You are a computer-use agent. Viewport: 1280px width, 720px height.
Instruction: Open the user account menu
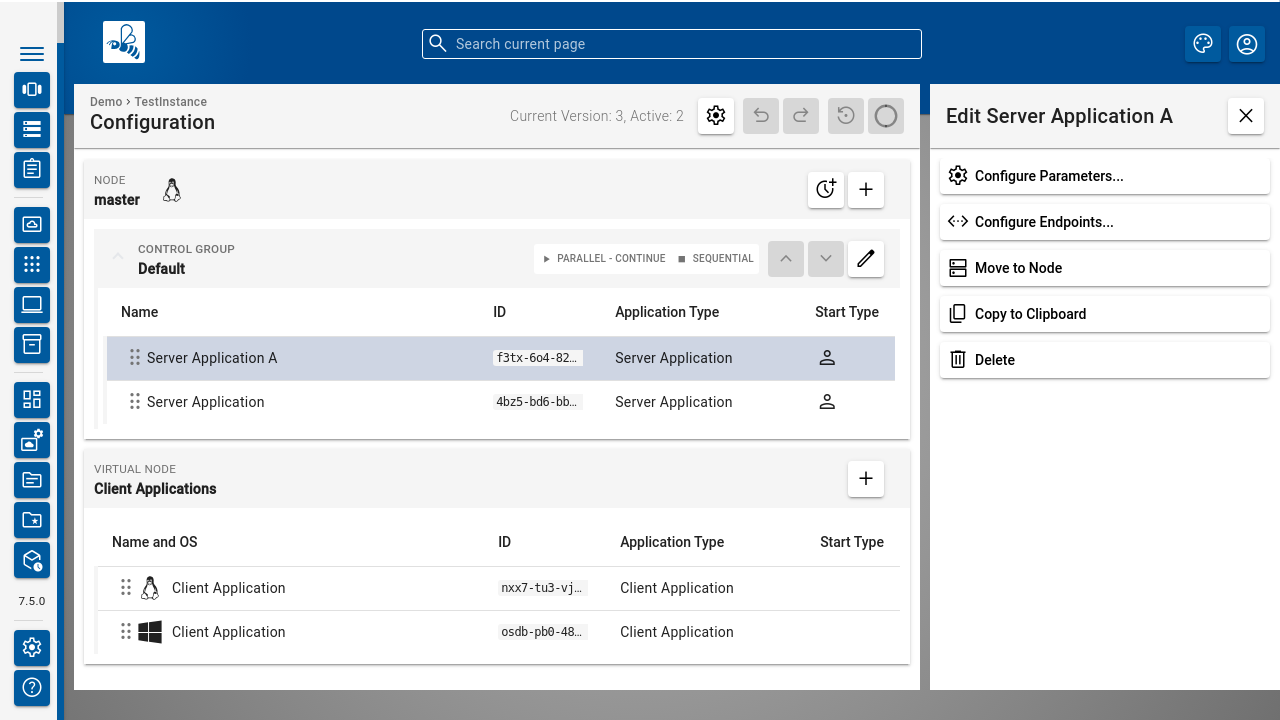pyautogui.click(x=1247, y=44)
